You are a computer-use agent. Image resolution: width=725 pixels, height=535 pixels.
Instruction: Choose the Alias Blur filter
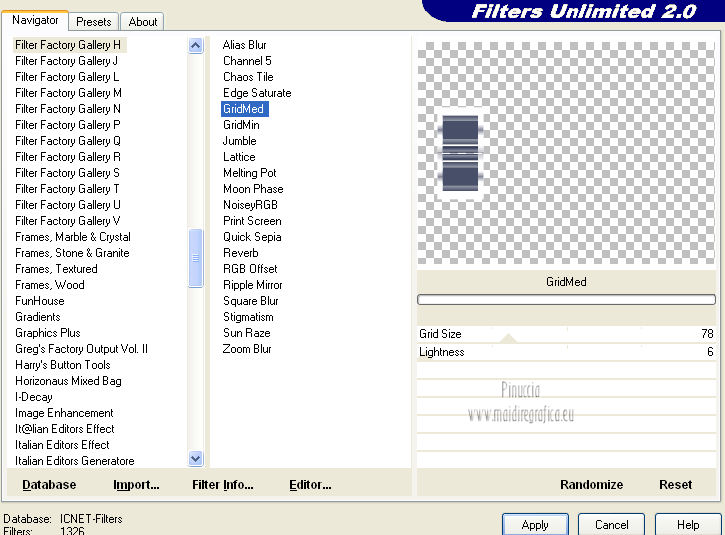pos(245,45)
